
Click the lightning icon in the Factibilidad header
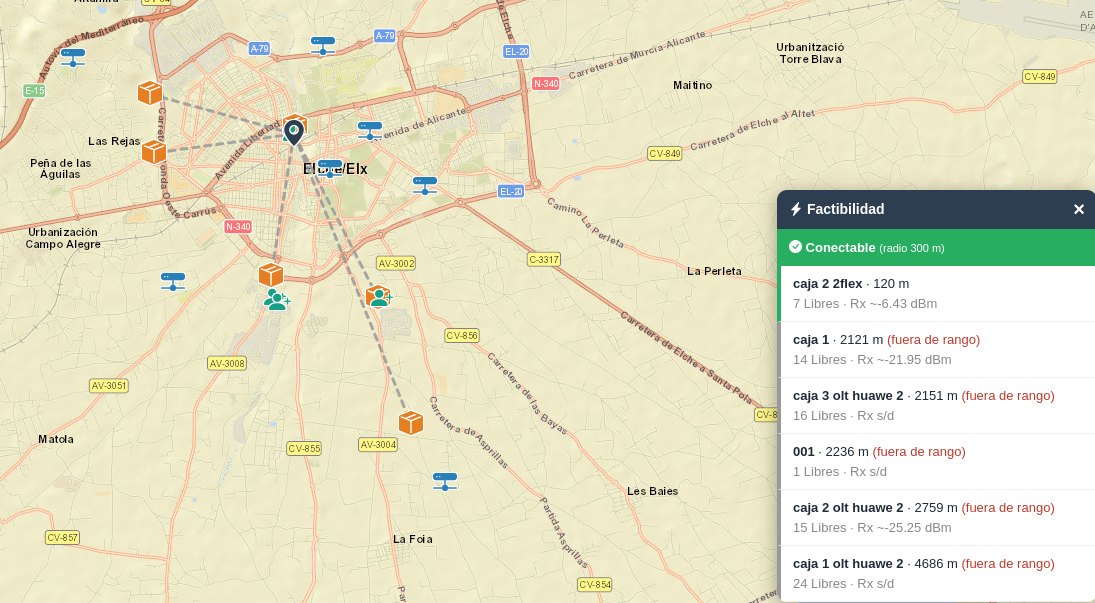tap(795, 209)
